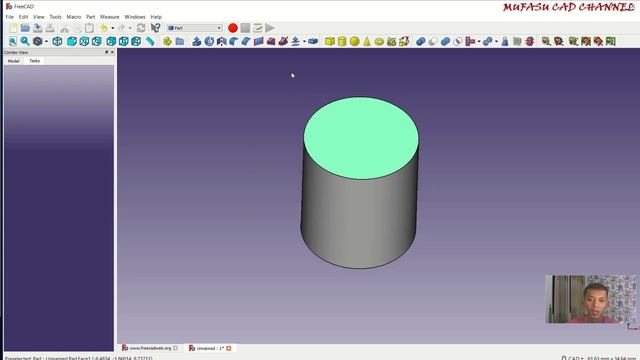Viewport: 640px width, 360px height.
Task: Open the Measure menu
Action: (110, 17)
